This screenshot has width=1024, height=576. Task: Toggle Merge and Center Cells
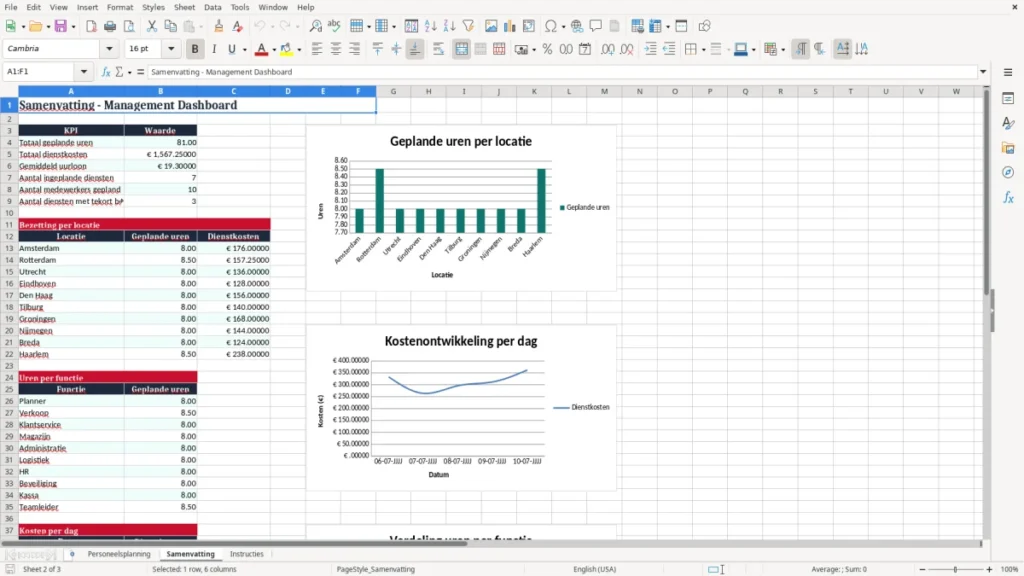coord(461,49)
